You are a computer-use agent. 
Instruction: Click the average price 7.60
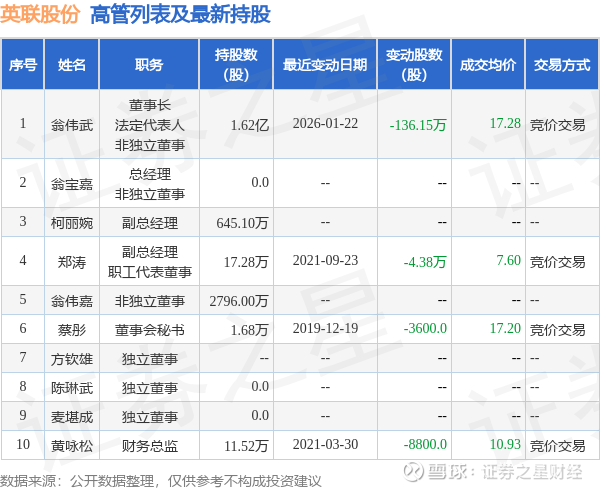tap(509, 260)
